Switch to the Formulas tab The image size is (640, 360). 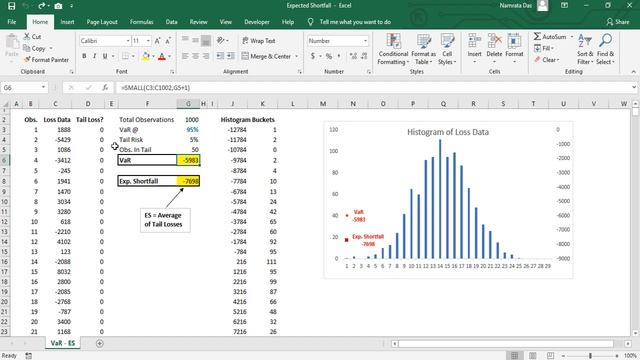coord(142,22)
